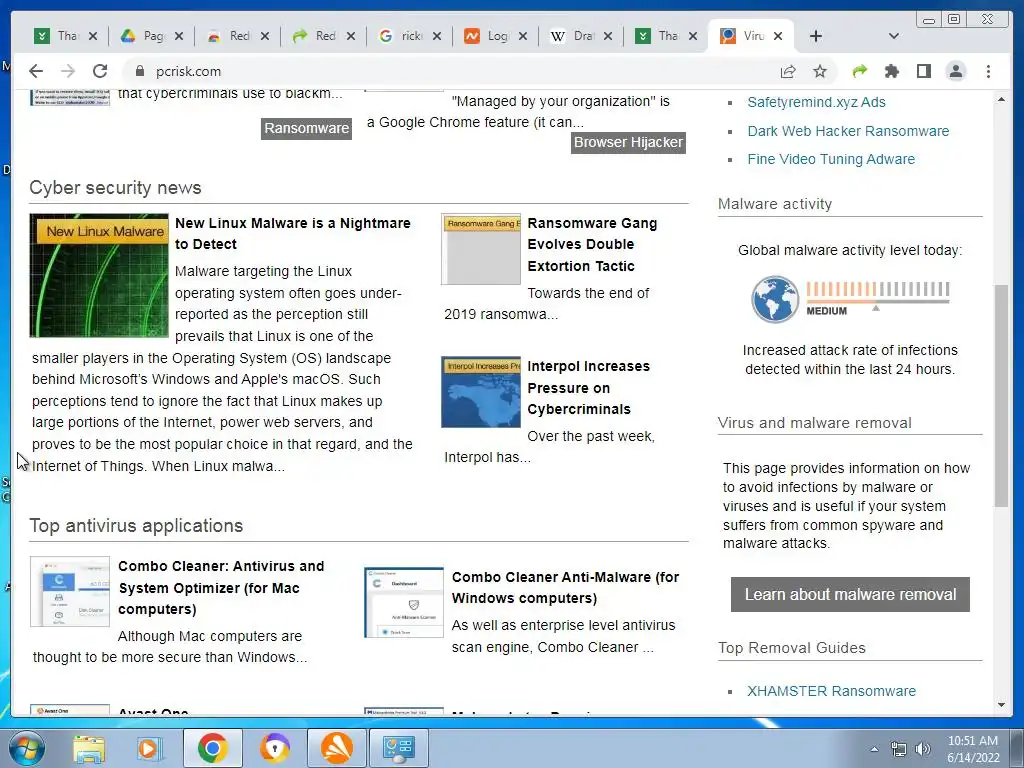Click the 'Ransomware' category tag
The height and width of the screenshot is (768, 1024).
coord(306,128)
